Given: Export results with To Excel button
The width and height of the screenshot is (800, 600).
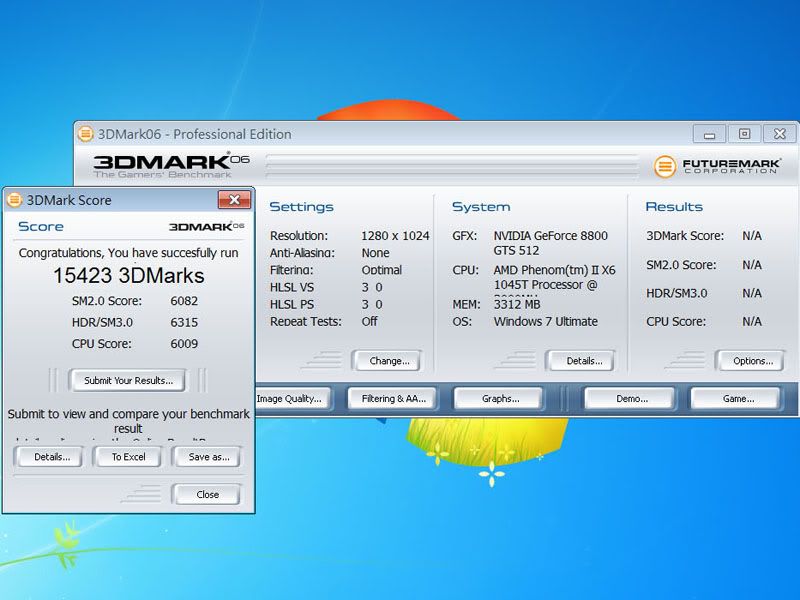Looking at the screenshot, I should pyautogui.click(x=129, y=457).
